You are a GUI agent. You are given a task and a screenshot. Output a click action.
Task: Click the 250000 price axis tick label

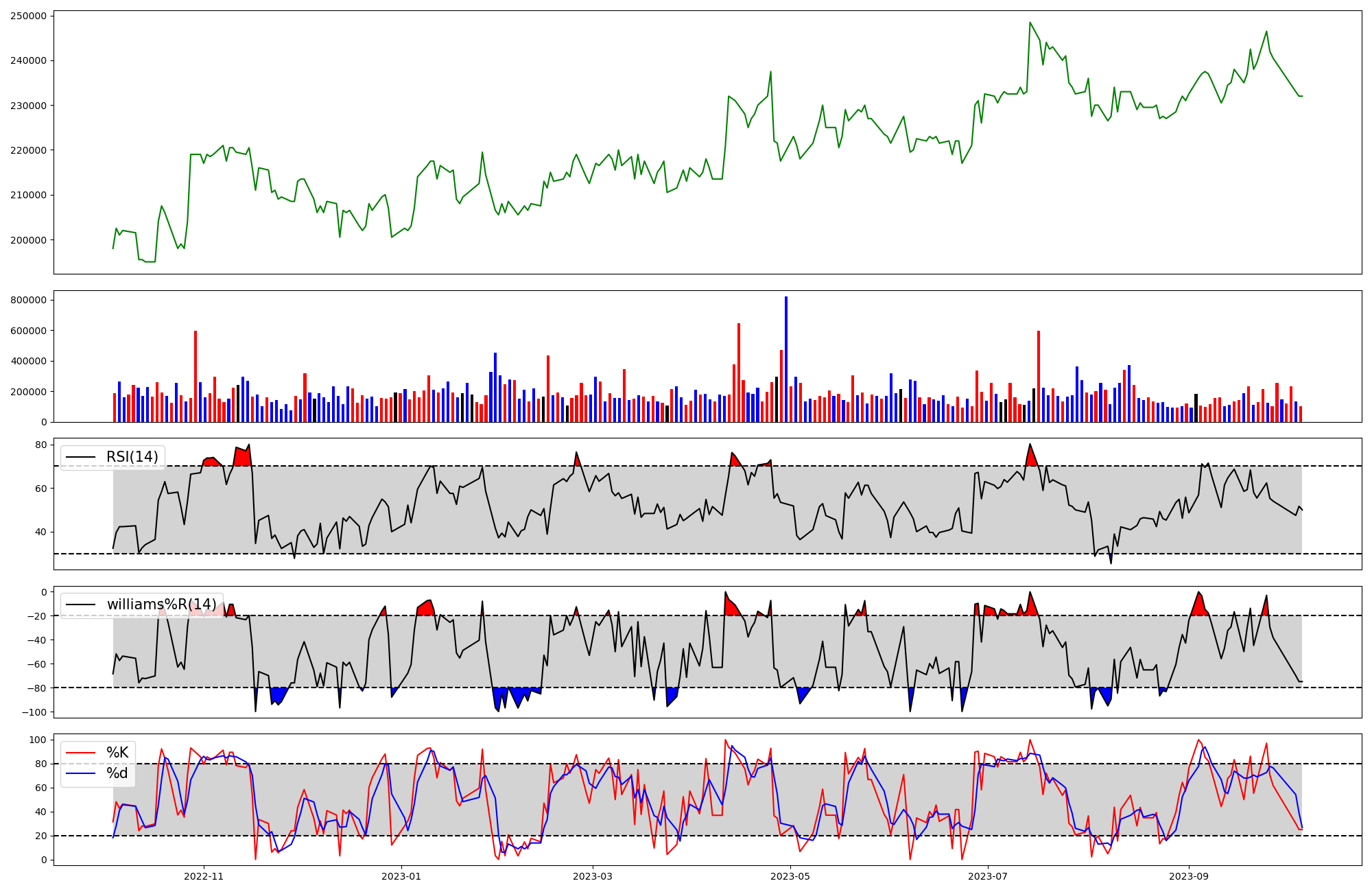(28, 16)
